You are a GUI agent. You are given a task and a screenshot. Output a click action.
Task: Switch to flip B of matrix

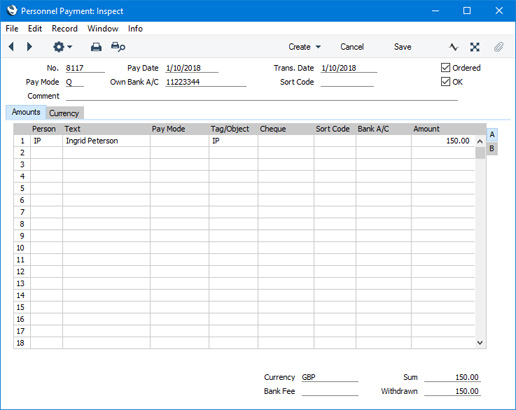(x=492, y=148)
